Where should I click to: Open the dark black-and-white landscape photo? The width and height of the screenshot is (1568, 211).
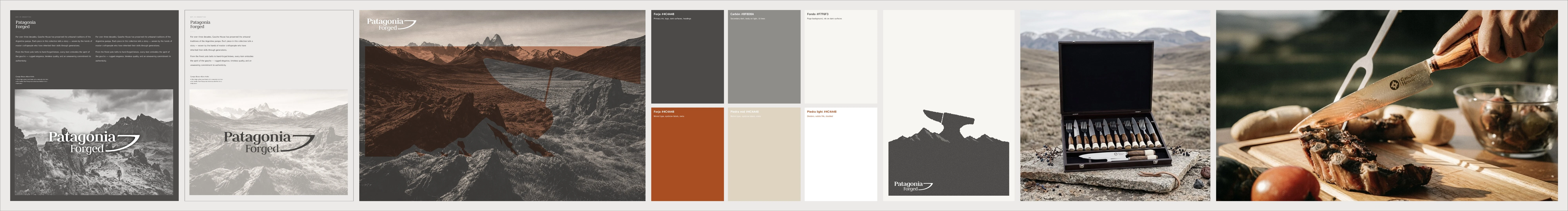click(94, 142)
